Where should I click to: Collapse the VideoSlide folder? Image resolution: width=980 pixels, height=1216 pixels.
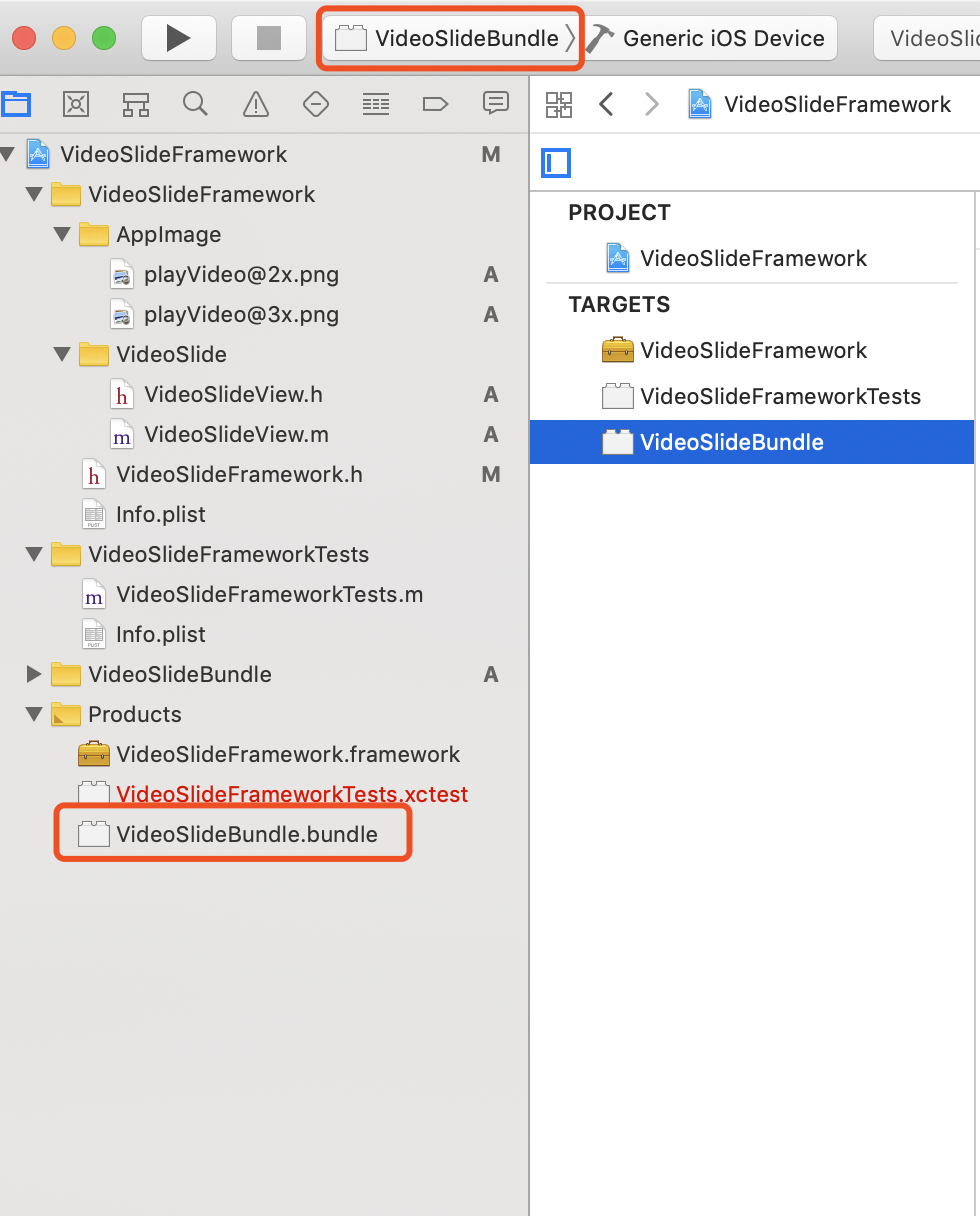coord(62,354)
